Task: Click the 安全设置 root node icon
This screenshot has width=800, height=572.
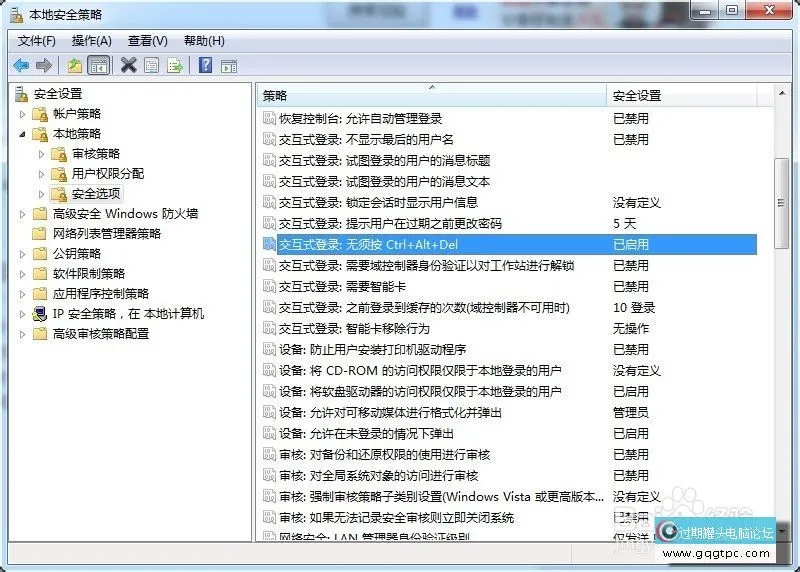Action: pyautogui.click(x=21, y=94)
